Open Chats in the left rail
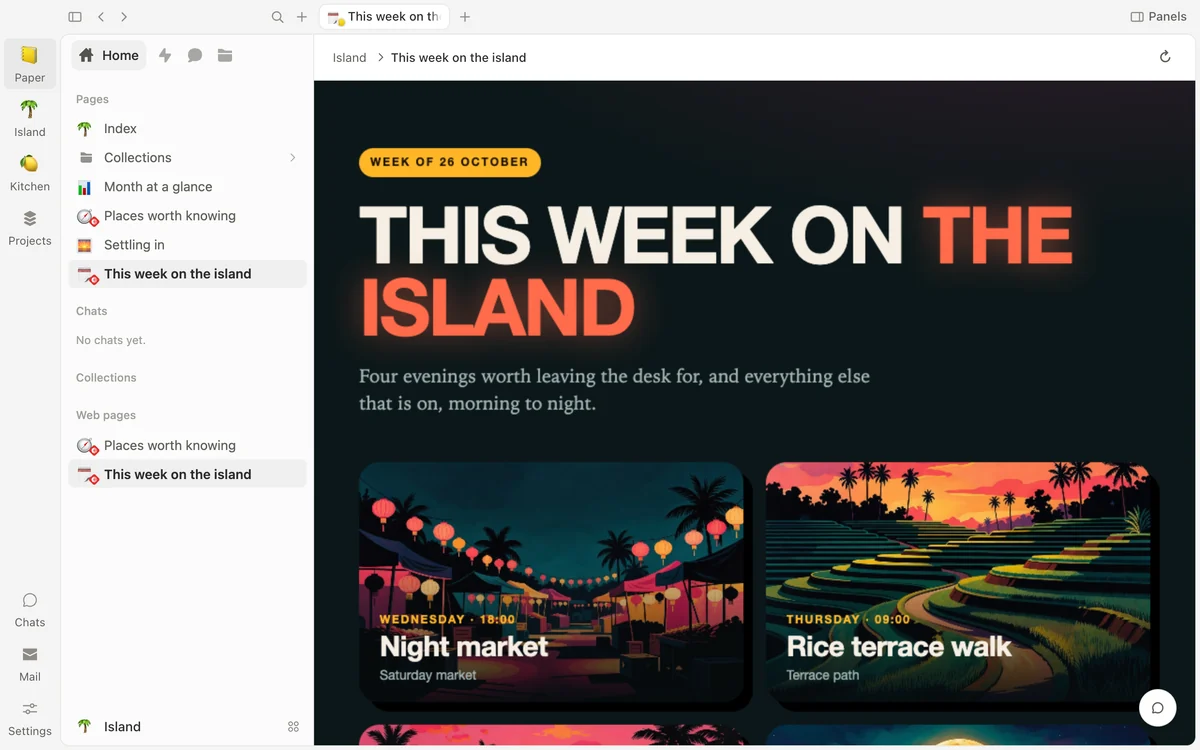Screen dimensions: 1200x750 pyautogui.click(x=30, y=609)
